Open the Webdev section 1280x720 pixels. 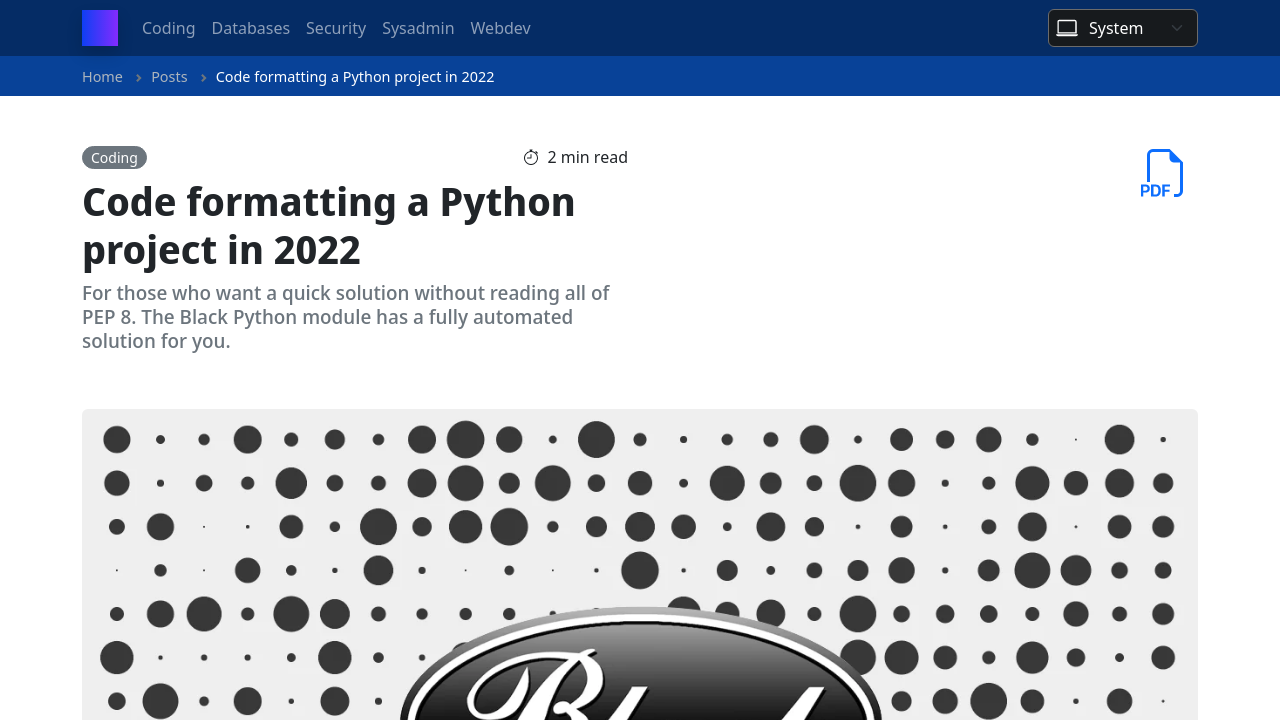coord(500,28)
